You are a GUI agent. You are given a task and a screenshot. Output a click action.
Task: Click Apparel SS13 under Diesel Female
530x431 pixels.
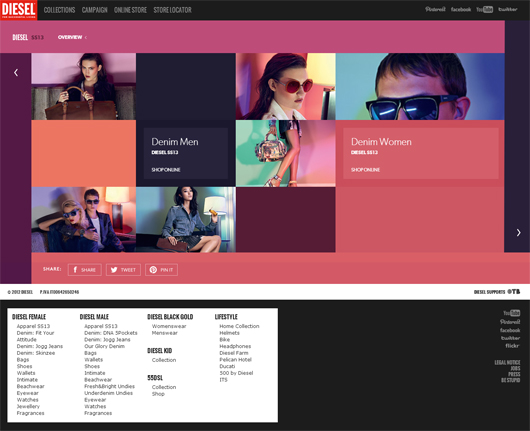click(33, 326)
